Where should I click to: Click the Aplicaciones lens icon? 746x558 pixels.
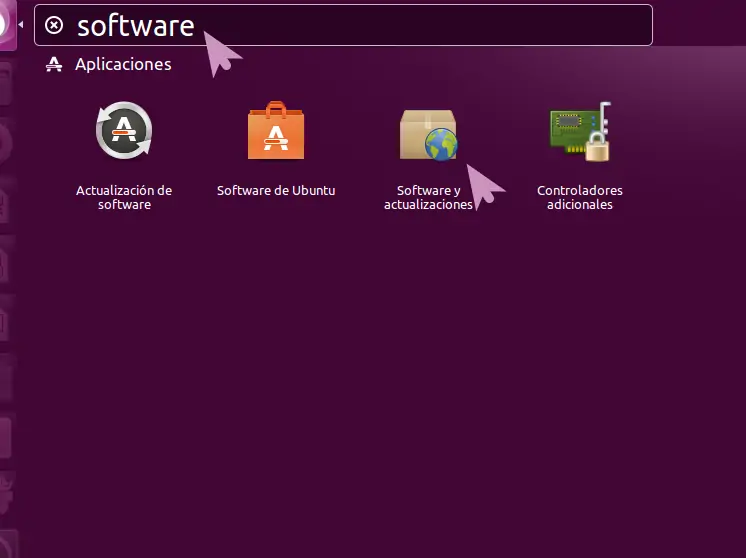54,64
